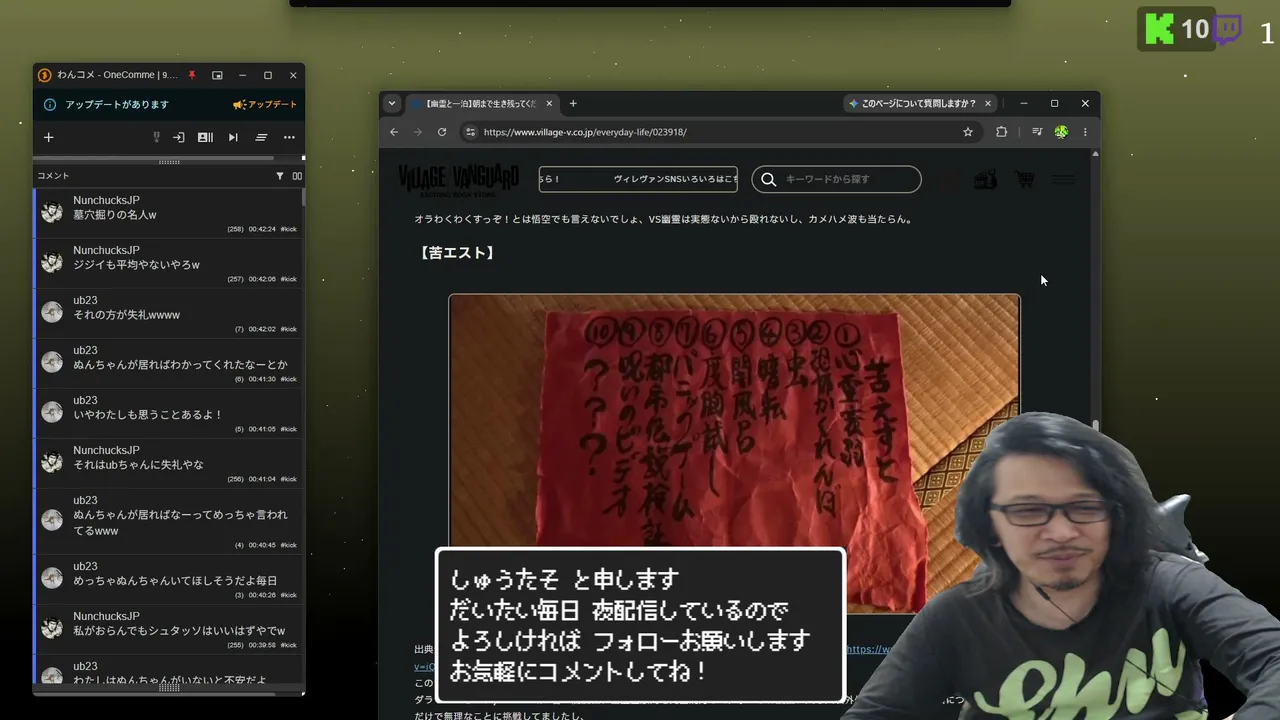Toggle the red pin always-on-top icon
1280x720 pixels.
click(x=192, y=75)
